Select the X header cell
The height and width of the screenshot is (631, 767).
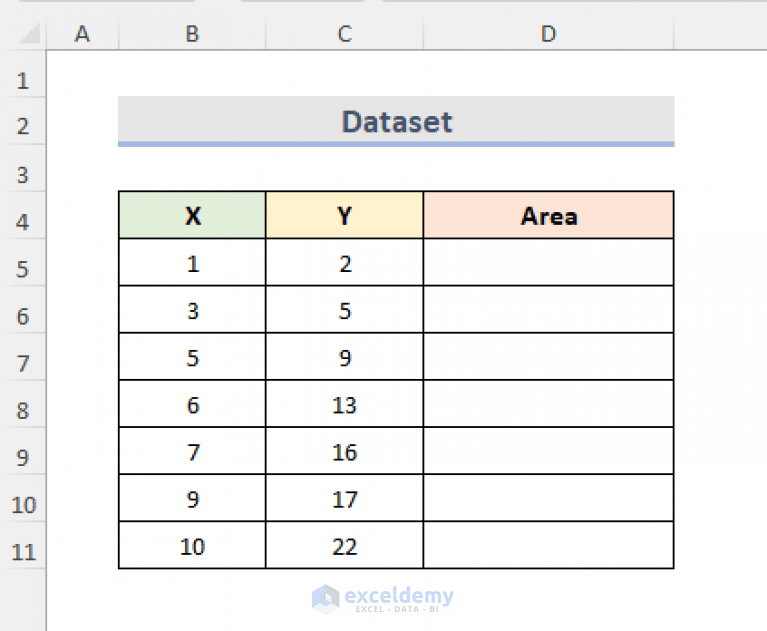point(192,215)
